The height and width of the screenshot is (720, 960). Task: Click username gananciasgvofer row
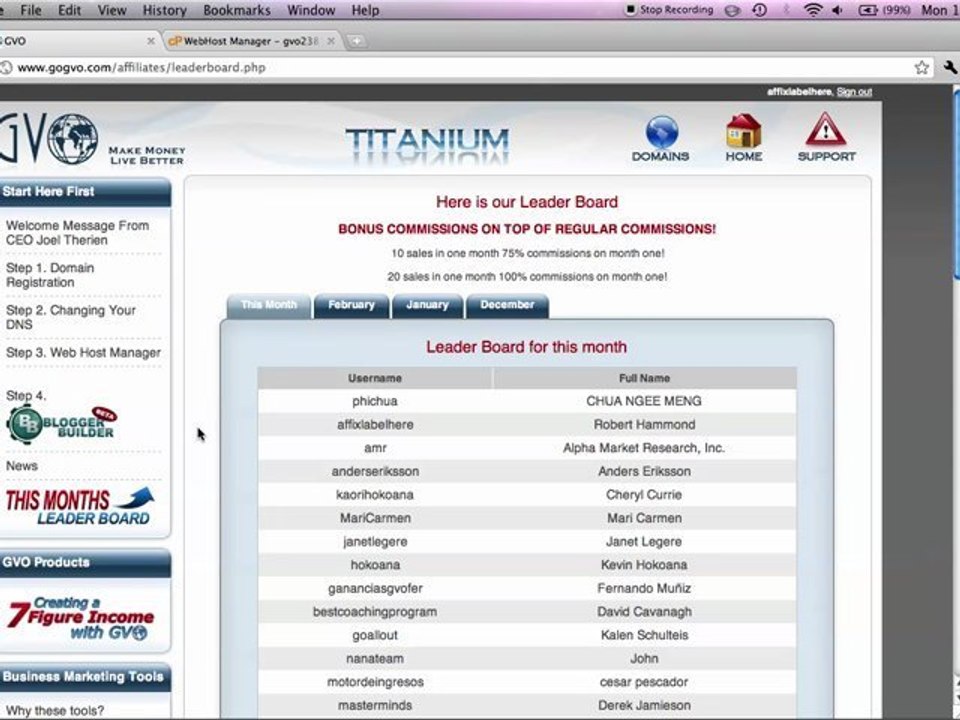(375, 588)
